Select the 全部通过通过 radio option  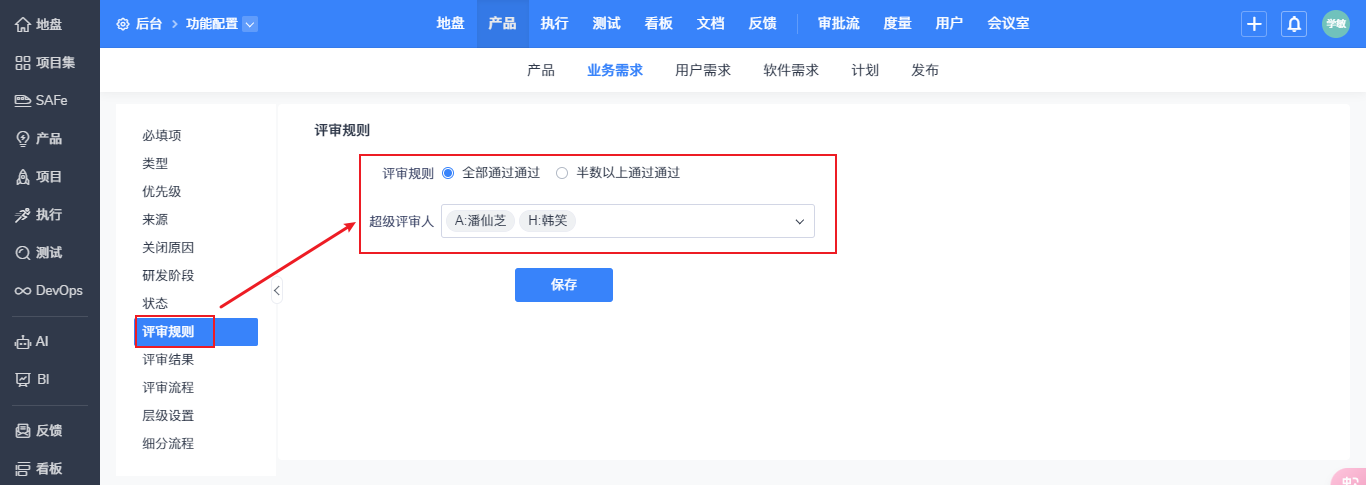point(448,172)
